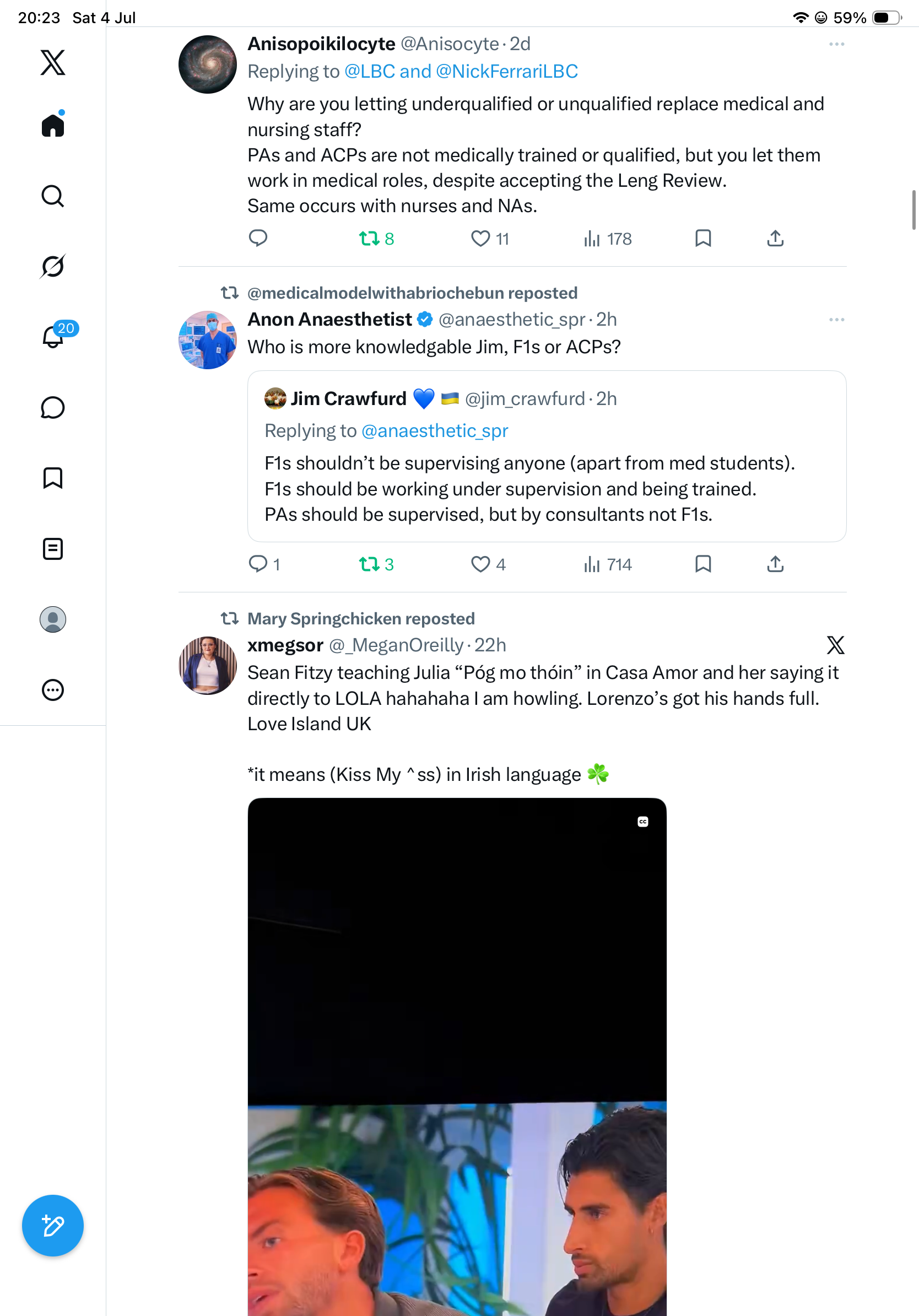Bookmark the Anon Anaesthetist post
The image size is (919, 1316).
tap(703, 564)
